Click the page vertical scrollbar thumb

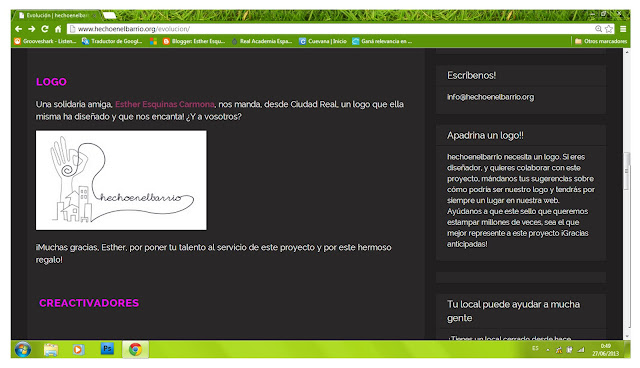coord(627,171)
